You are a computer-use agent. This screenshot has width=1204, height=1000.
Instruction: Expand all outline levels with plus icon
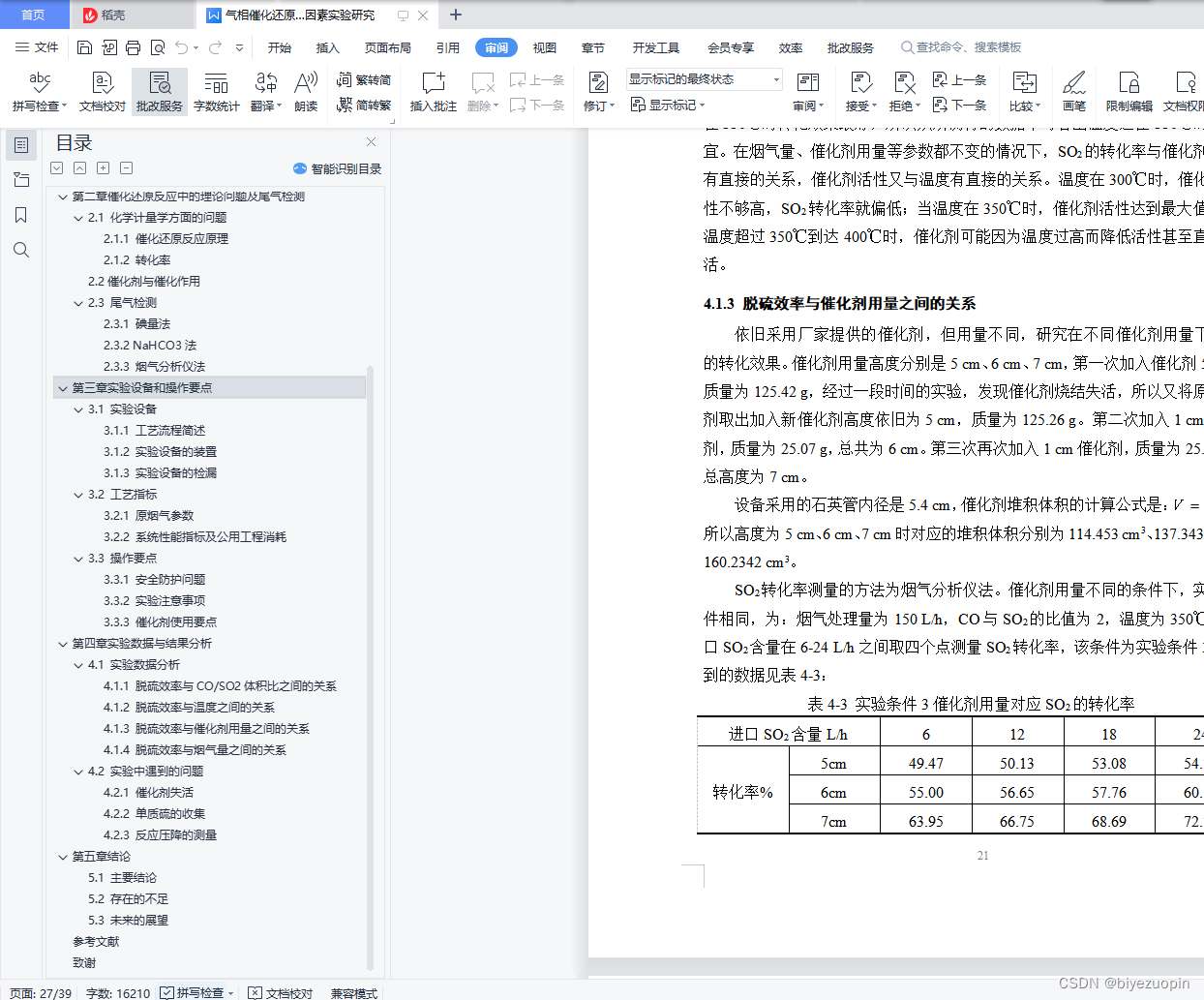[x=104, y=168]
